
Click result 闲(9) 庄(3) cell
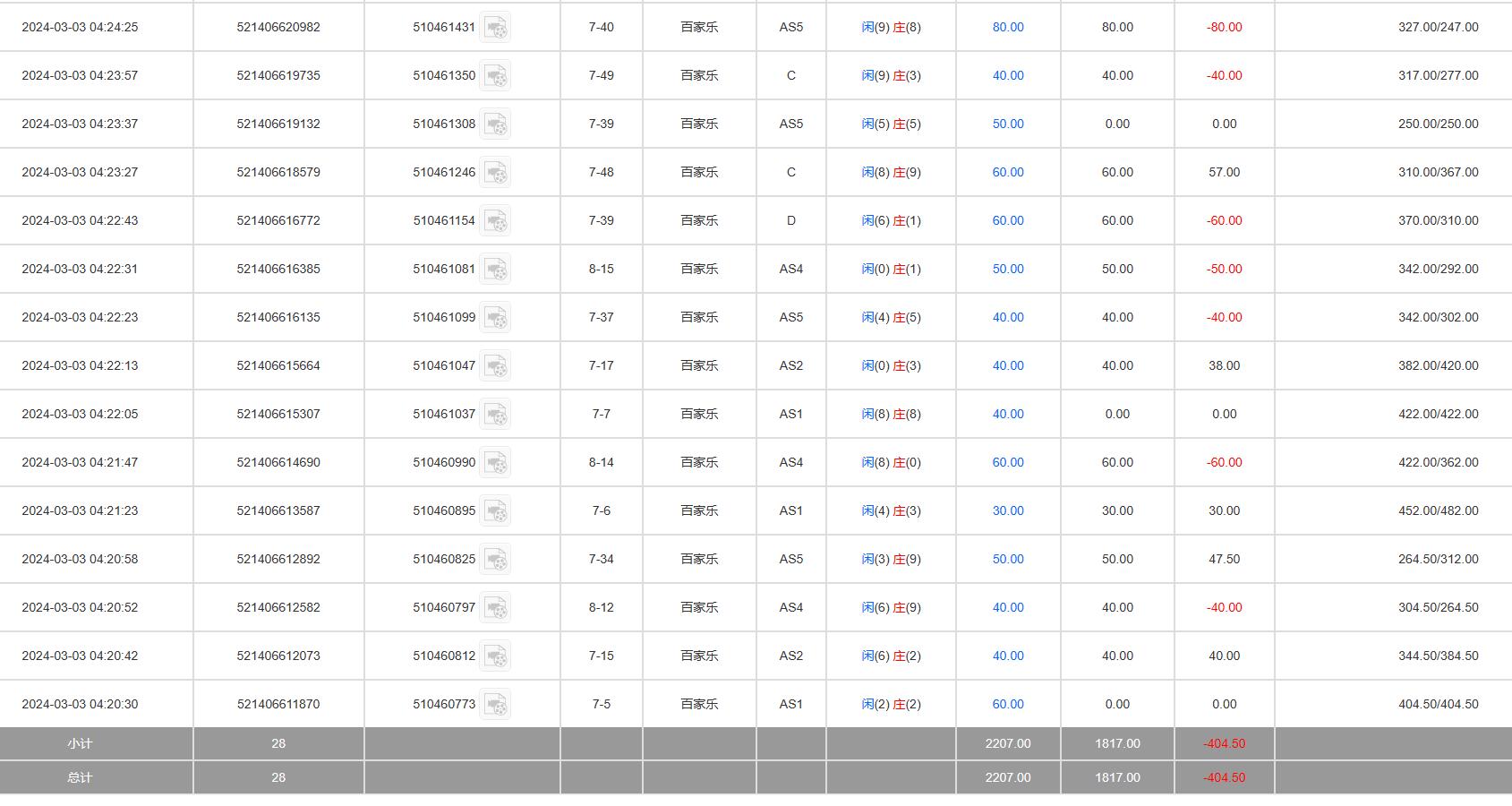[x=891, y=75]
